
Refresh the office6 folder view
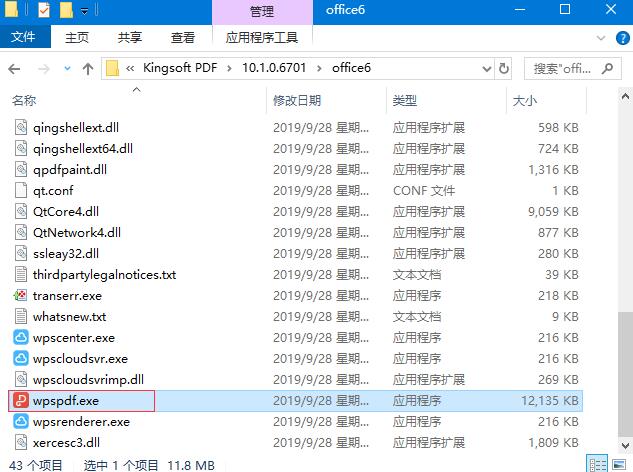[x=503, y=69]
